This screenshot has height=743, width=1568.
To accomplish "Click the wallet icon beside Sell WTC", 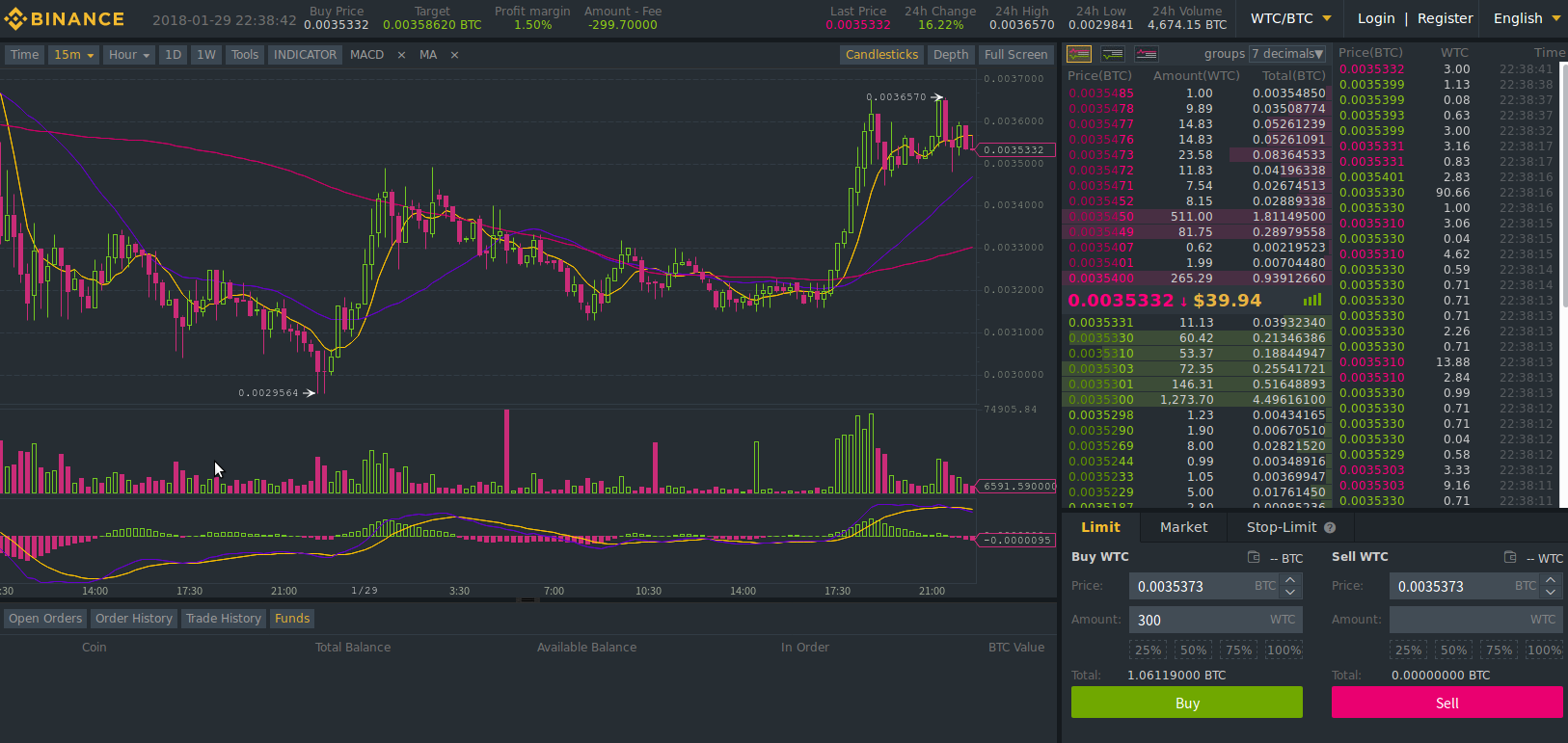I will click(x=1510, y=557).
